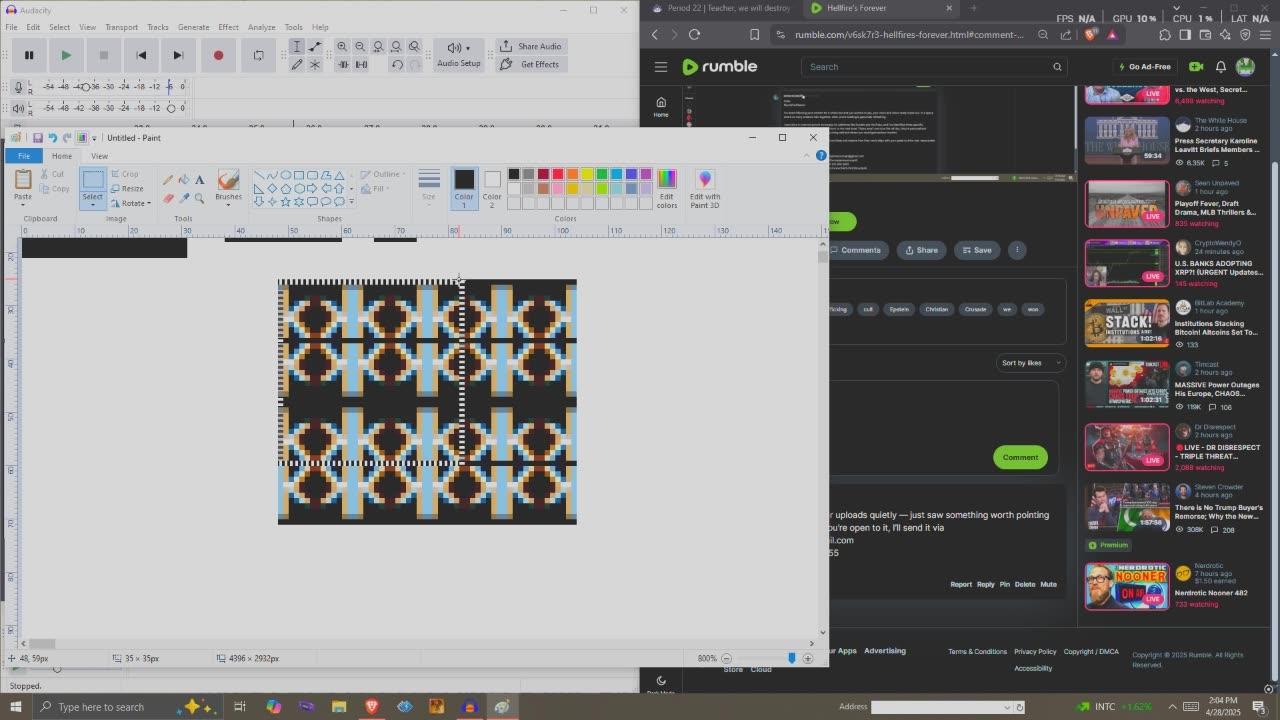Skip to start in Audacity

click(x=141, y=55)
